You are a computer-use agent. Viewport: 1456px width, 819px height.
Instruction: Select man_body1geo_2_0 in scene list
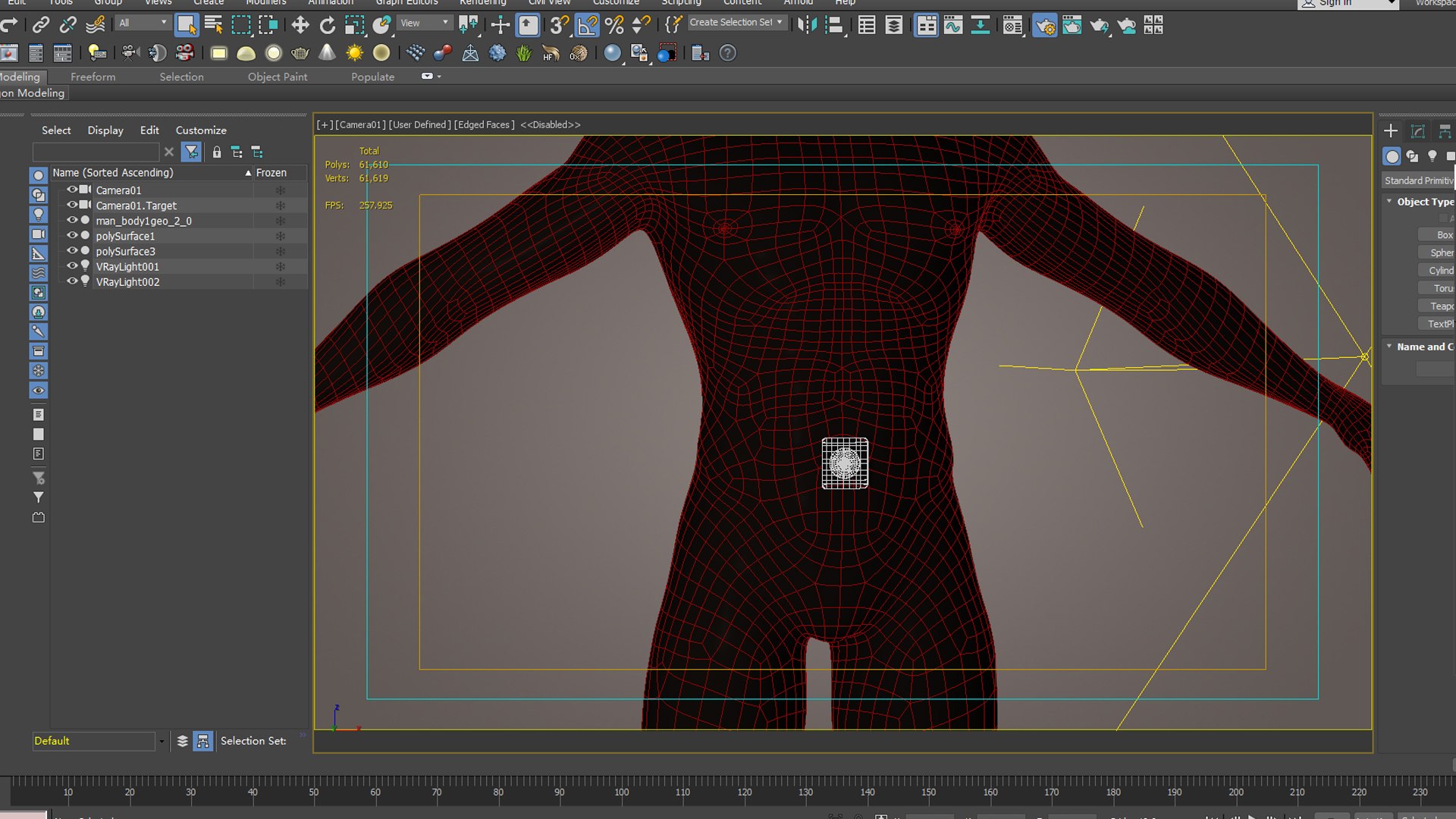pos(143,221)
